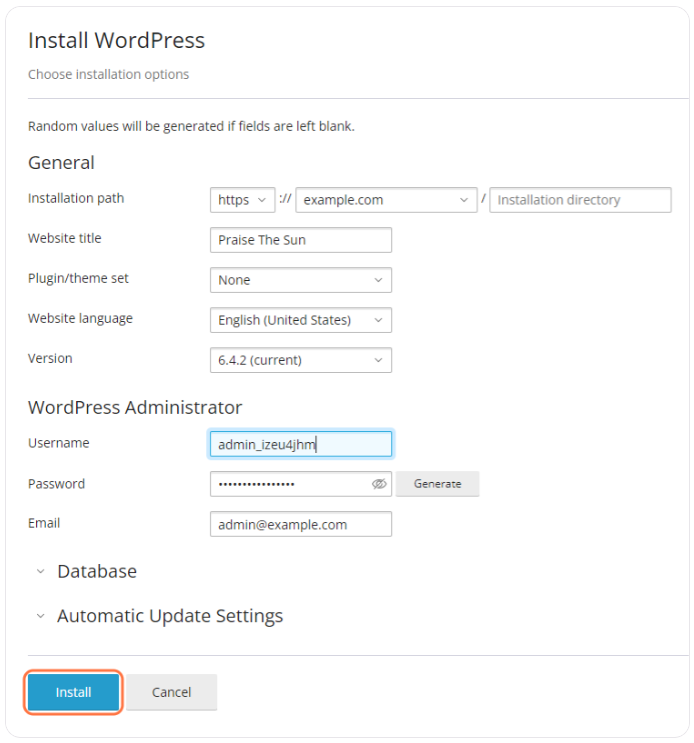Open the https protocol dropdown
The height and width of the screenshot is (743, 694).
click(243, 200)
